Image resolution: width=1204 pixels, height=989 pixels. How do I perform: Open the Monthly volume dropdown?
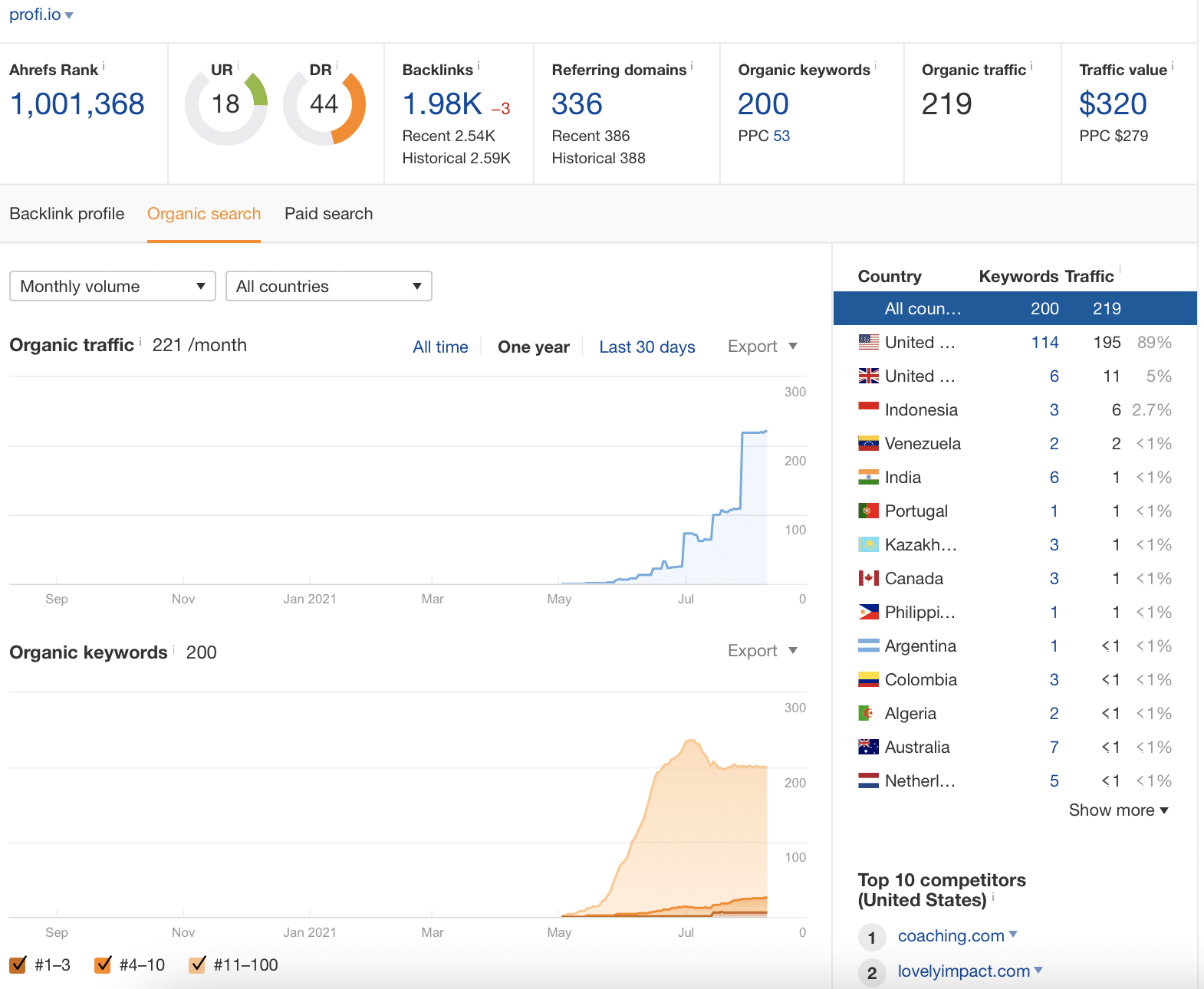pyautogui.click(x=113, y=286)
